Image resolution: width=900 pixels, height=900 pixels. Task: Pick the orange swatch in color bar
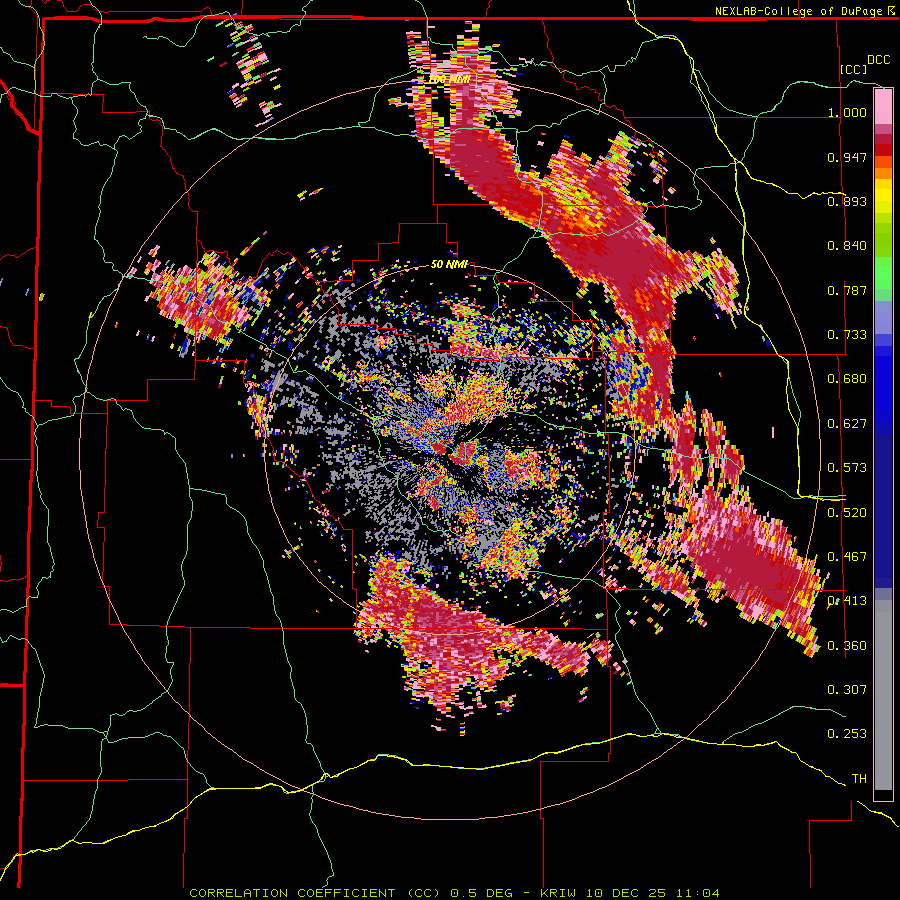883,173
